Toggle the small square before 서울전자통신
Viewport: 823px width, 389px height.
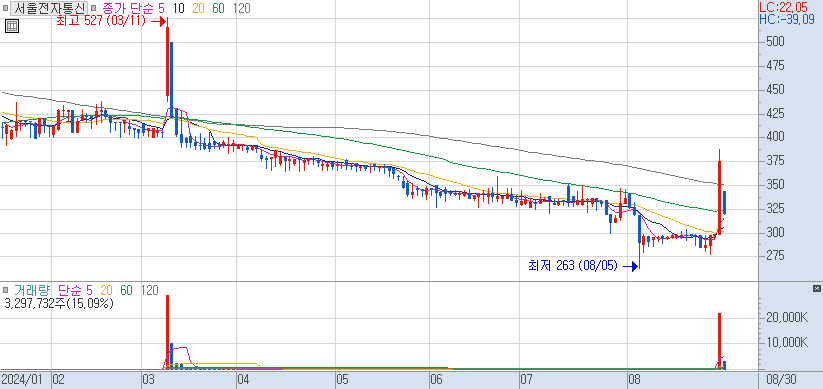point(5,8)
